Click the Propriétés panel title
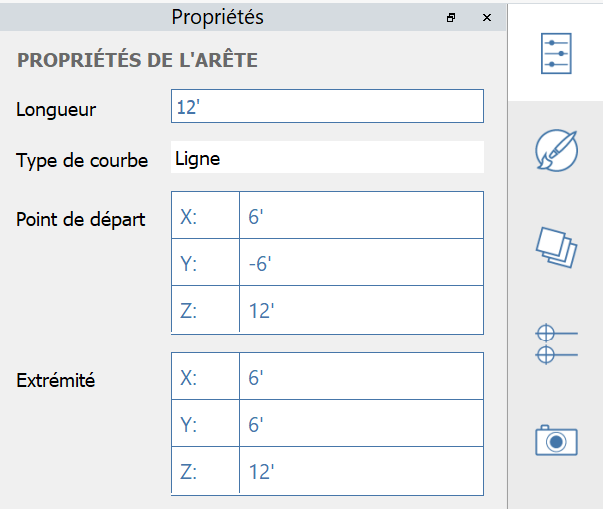Viewport: 603px width, 509px height. click(217, 17)
